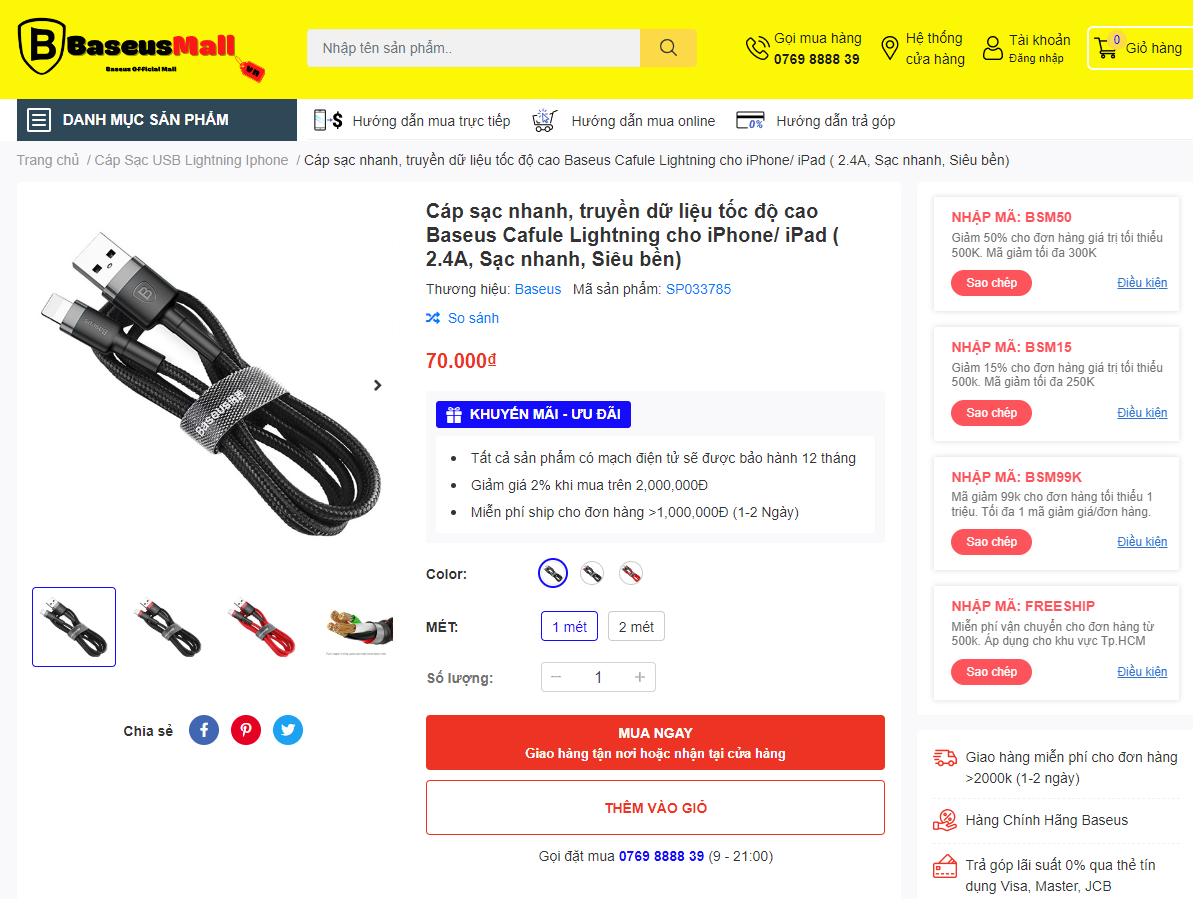The height and width of the screenshot is (922, 1194).
Task: Share product on Pinterest icon
Action: [x=246, y=730]
